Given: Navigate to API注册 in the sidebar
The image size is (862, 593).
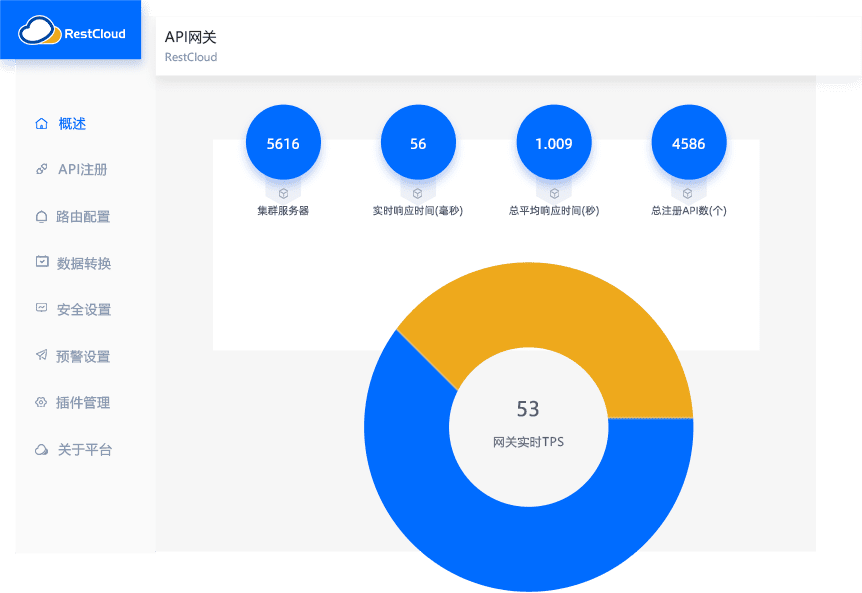Looking at the screenshot, I should point(85,169).
